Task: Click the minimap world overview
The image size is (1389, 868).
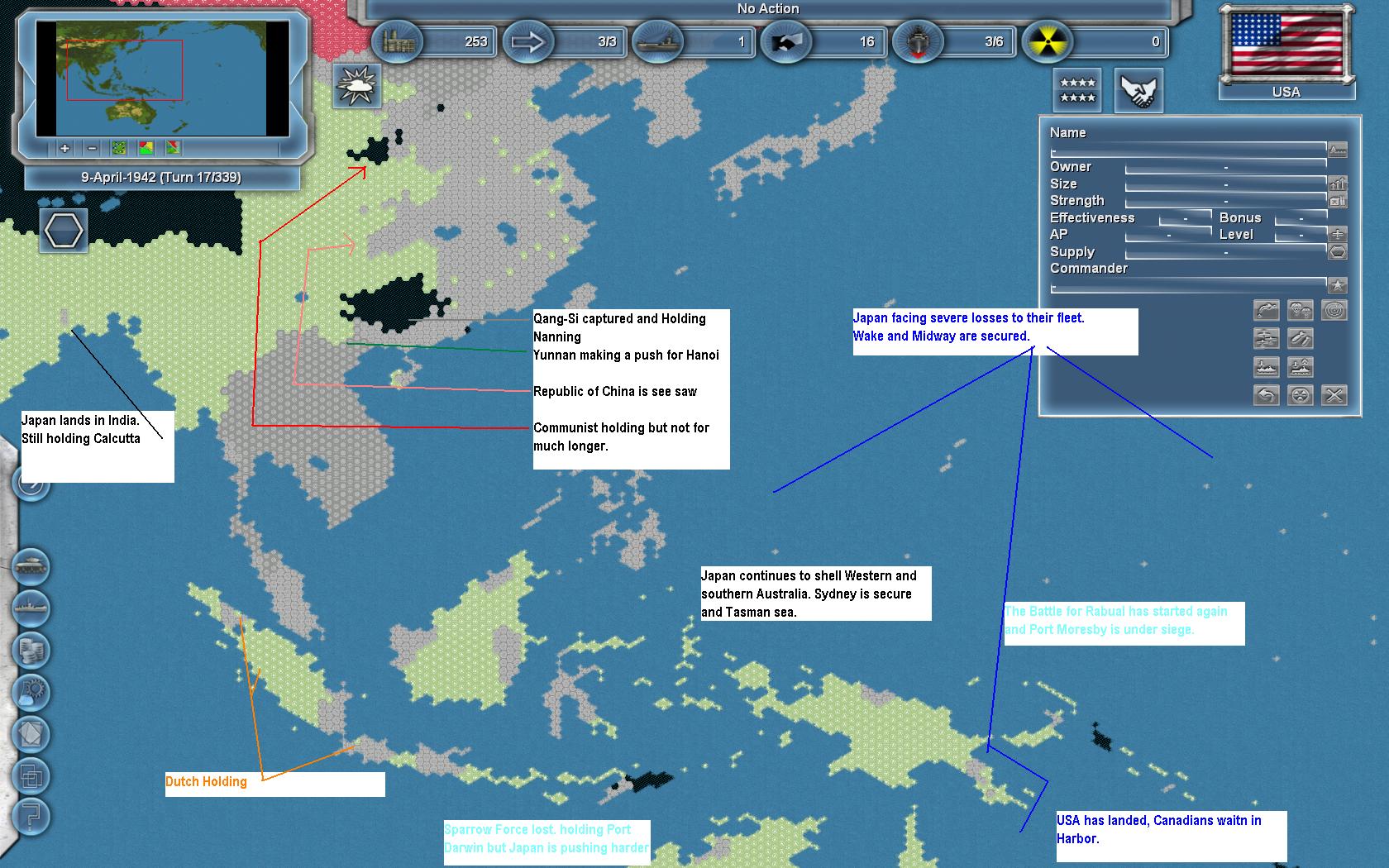Action: click(x=161, y=79)
